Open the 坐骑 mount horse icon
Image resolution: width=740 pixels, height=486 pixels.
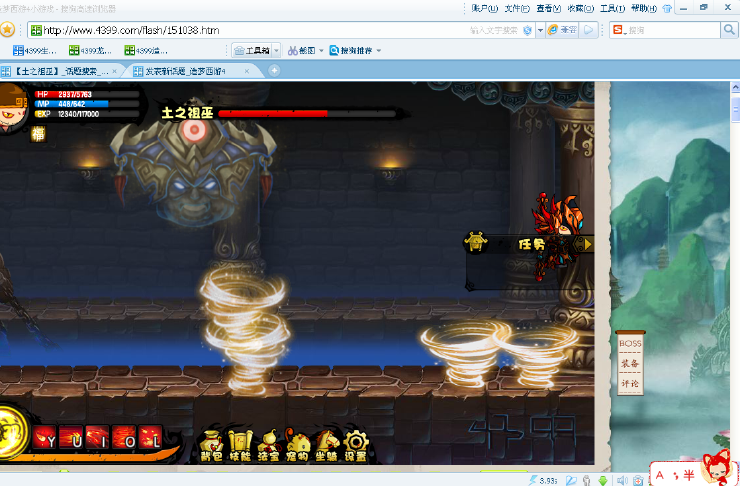click(x=327, y=446)
